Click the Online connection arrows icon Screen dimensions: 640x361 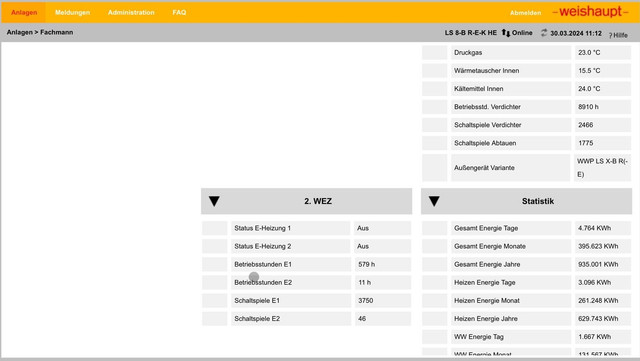(506, 33)
